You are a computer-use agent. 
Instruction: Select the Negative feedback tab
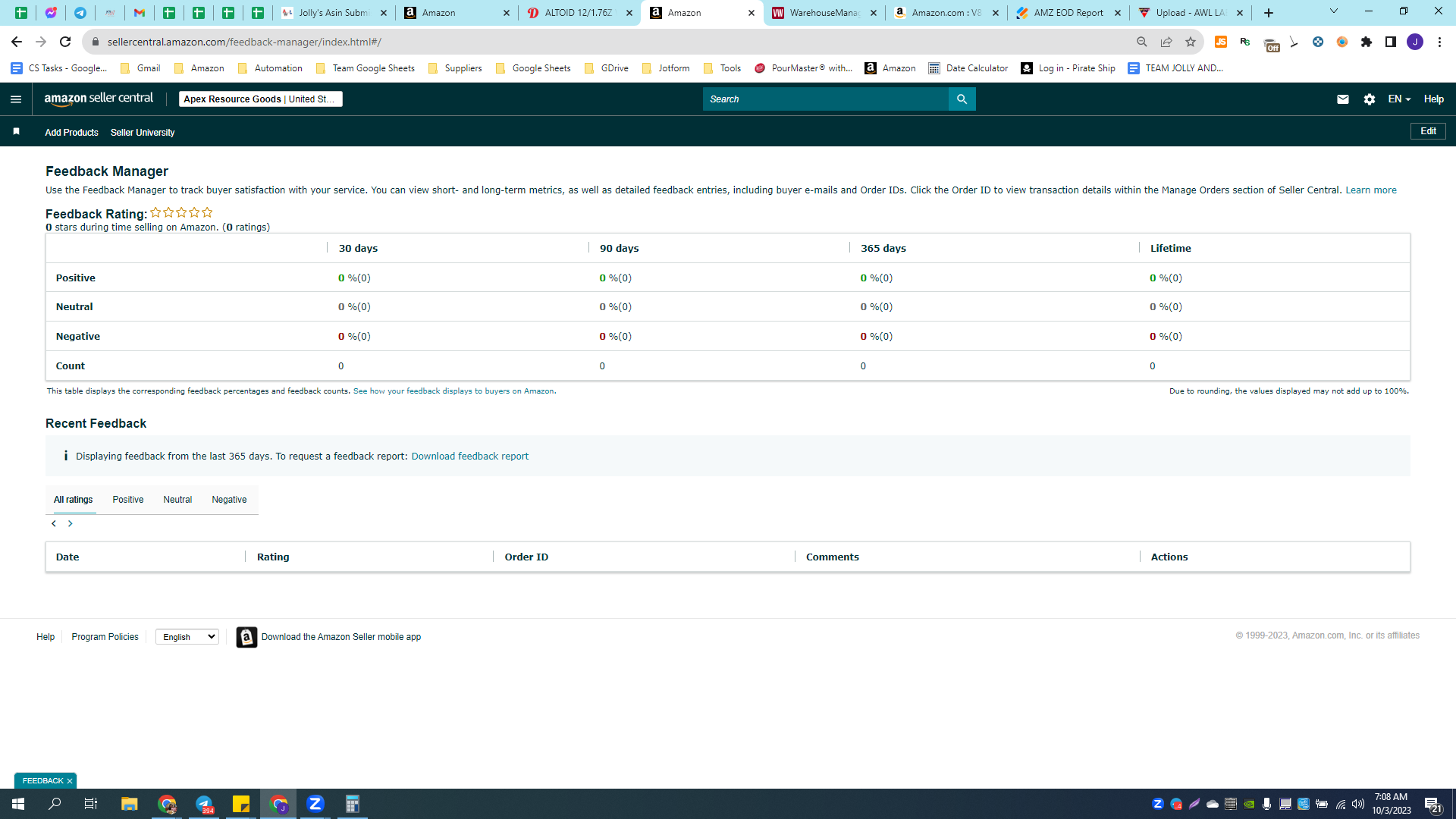(x=229, y=500)
